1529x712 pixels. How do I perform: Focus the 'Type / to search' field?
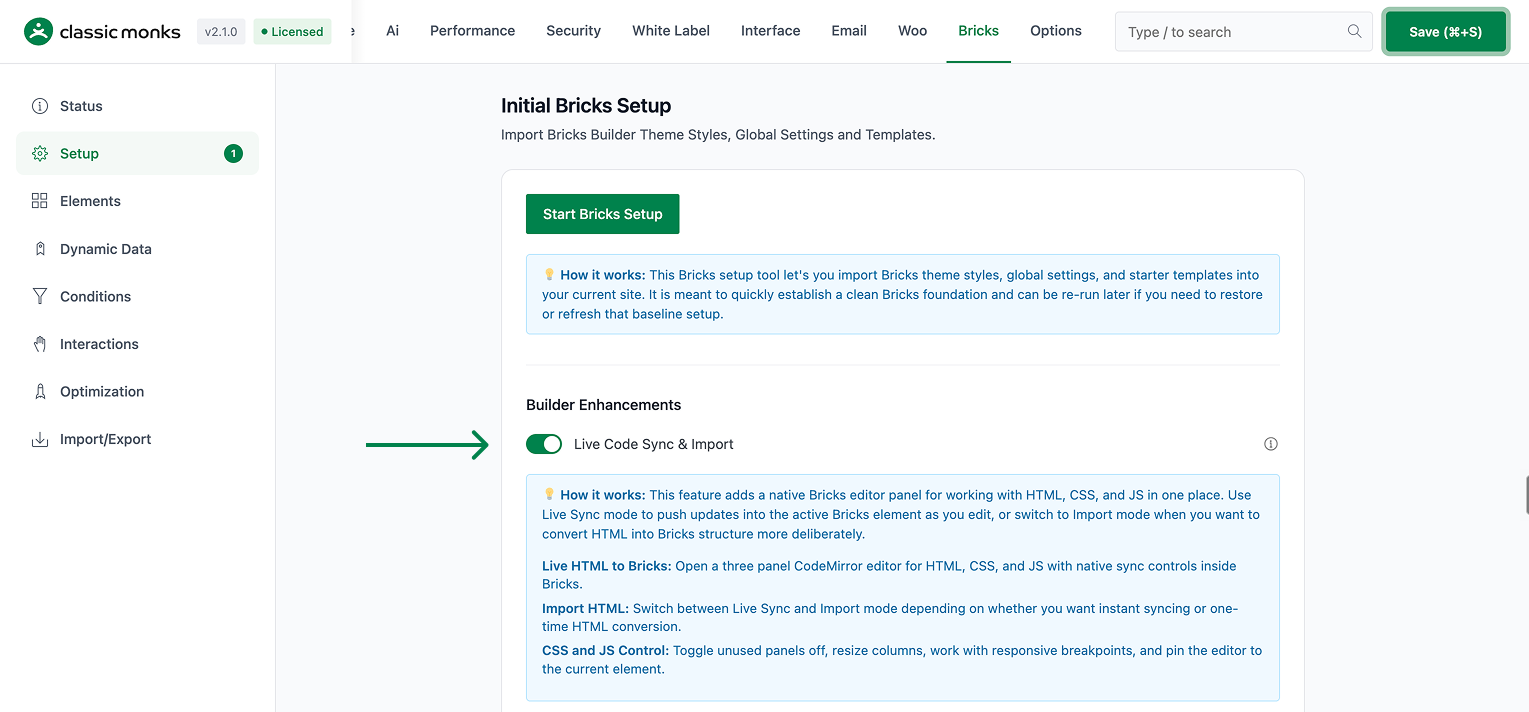[x=1243, y=32]
